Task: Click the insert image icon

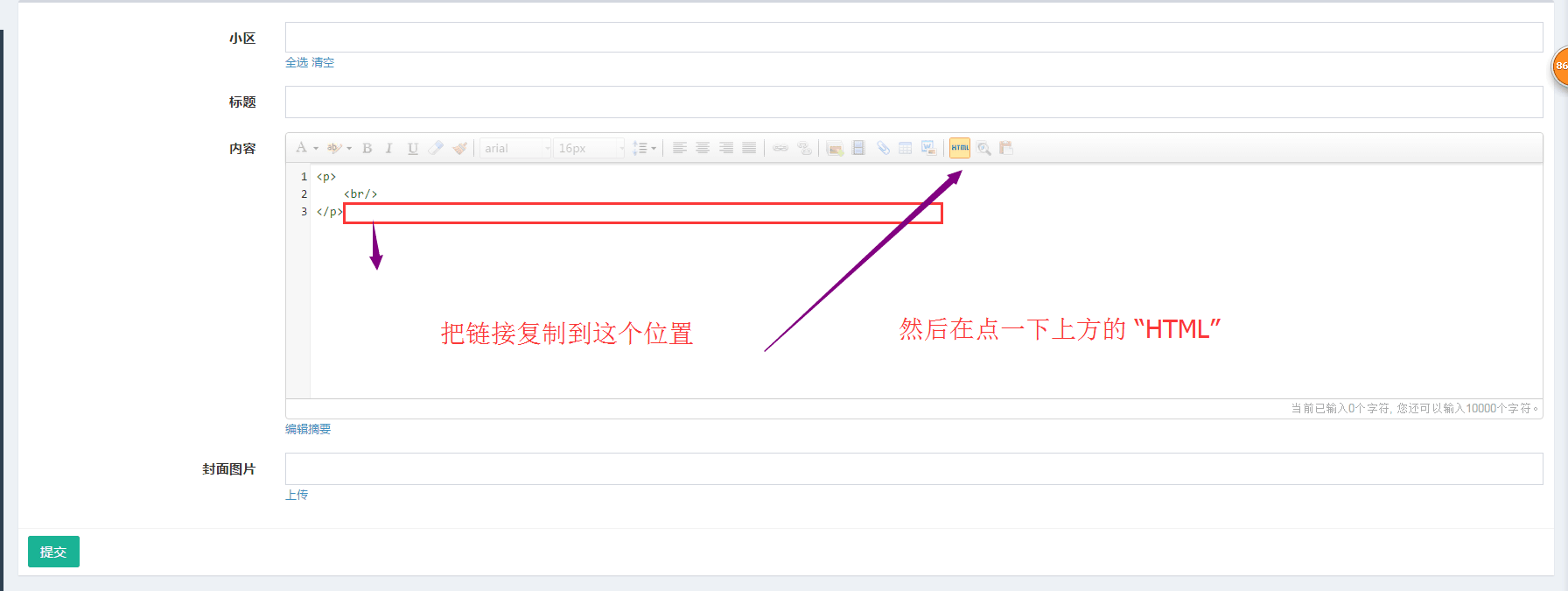Action: (835, 148)
